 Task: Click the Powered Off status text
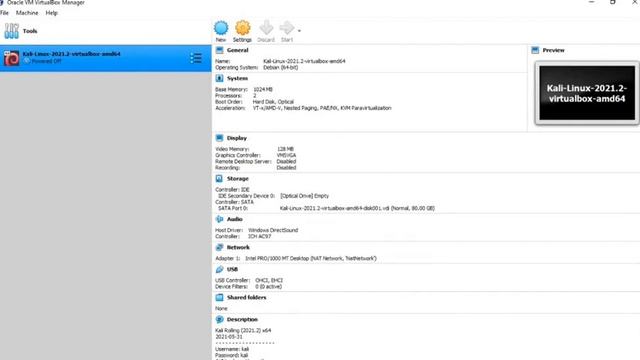pyautogui.click(x=47, y=61)
